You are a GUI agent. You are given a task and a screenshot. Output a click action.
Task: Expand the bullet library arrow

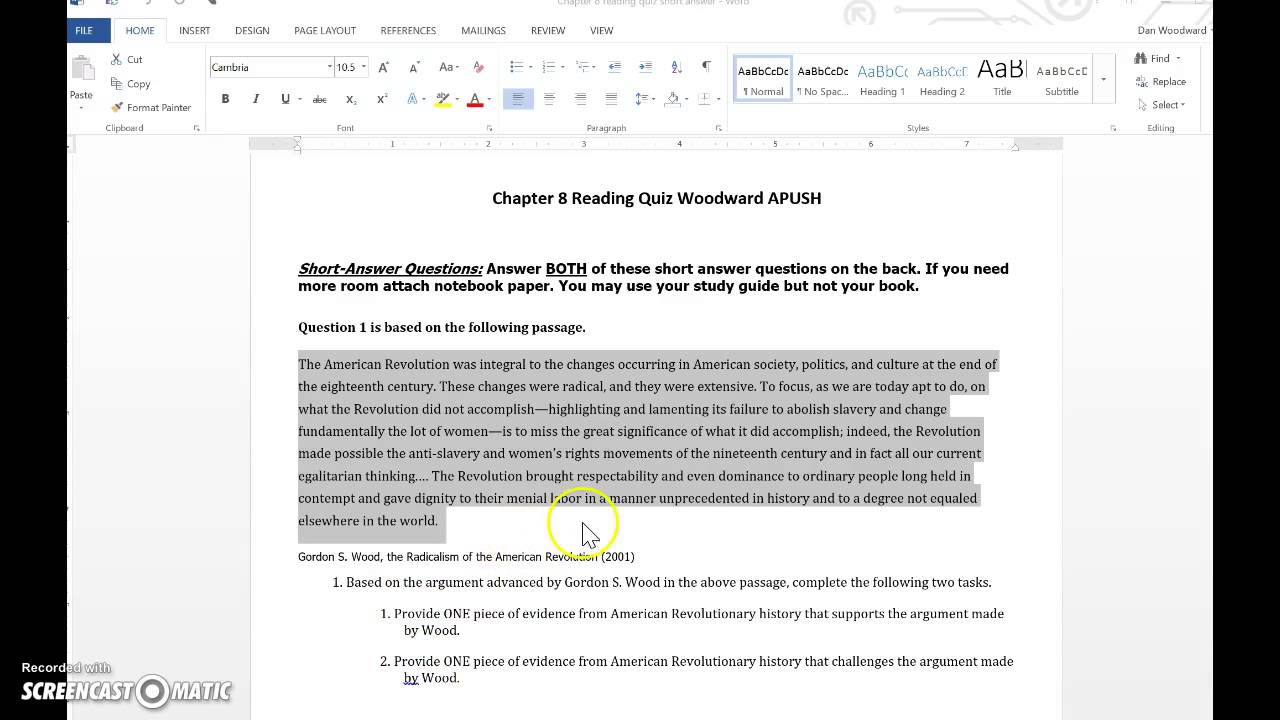[529, 67]
